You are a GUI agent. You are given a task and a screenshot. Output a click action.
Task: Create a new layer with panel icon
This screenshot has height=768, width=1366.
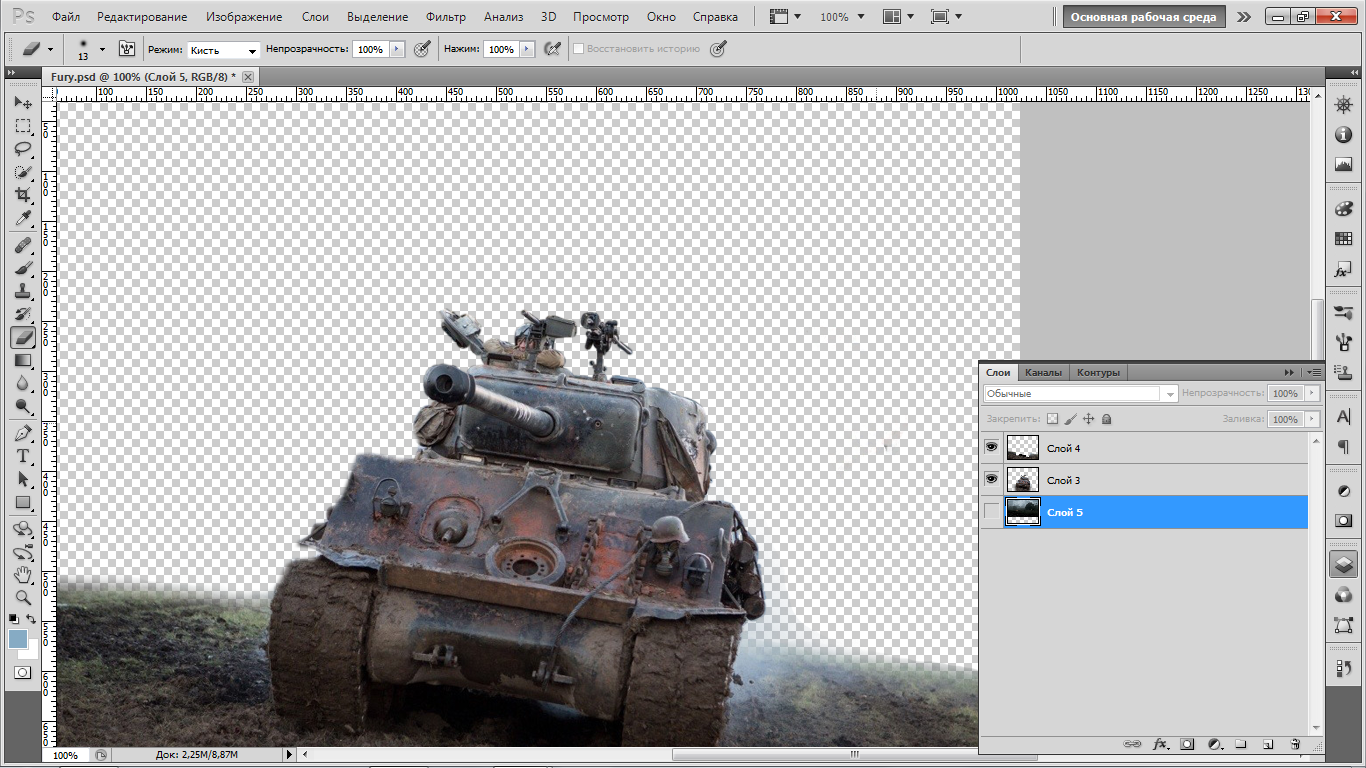click(x=1267, y=744)
